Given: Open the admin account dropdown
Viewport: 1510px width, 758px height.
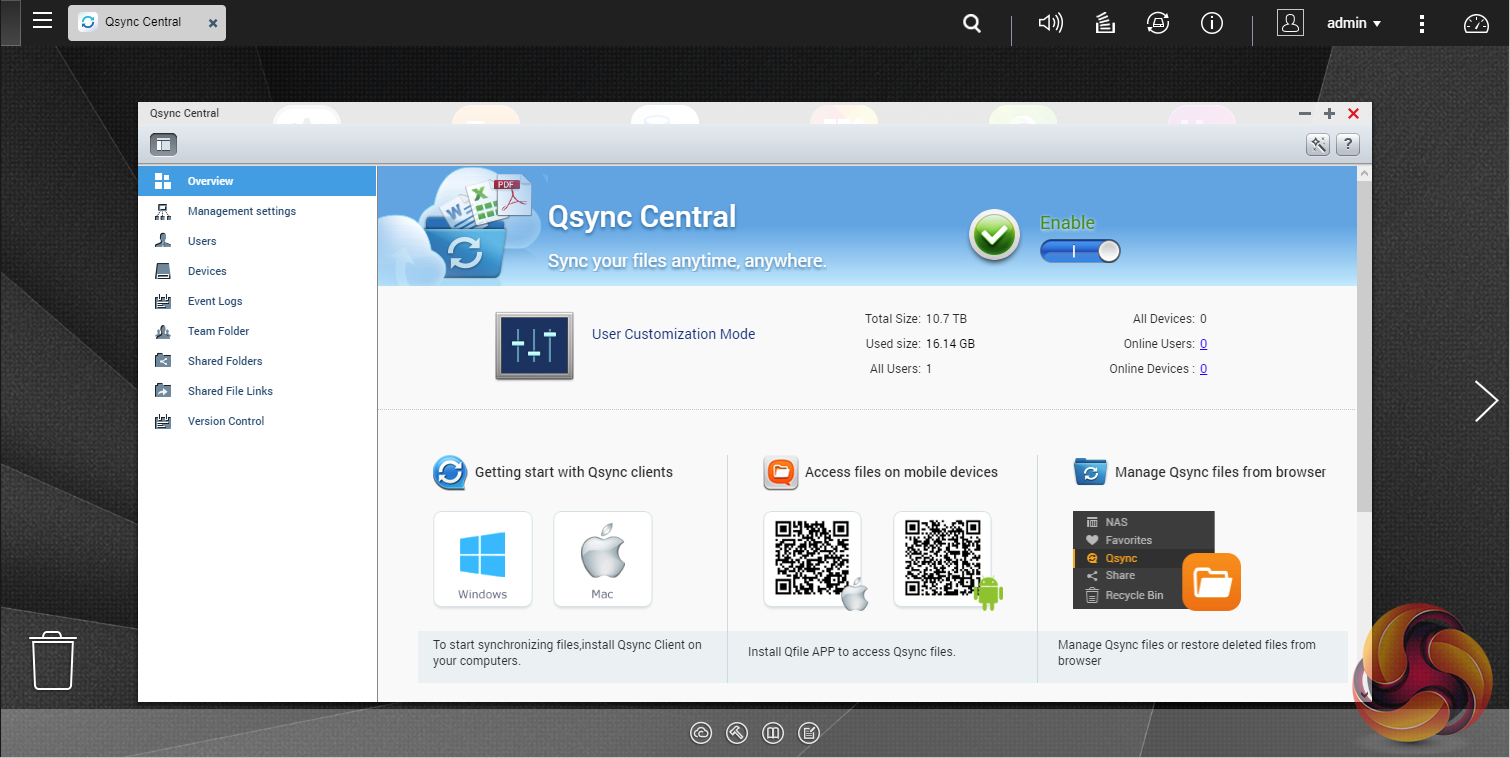Looking at the screenshot, I should tap(1354, 23).
